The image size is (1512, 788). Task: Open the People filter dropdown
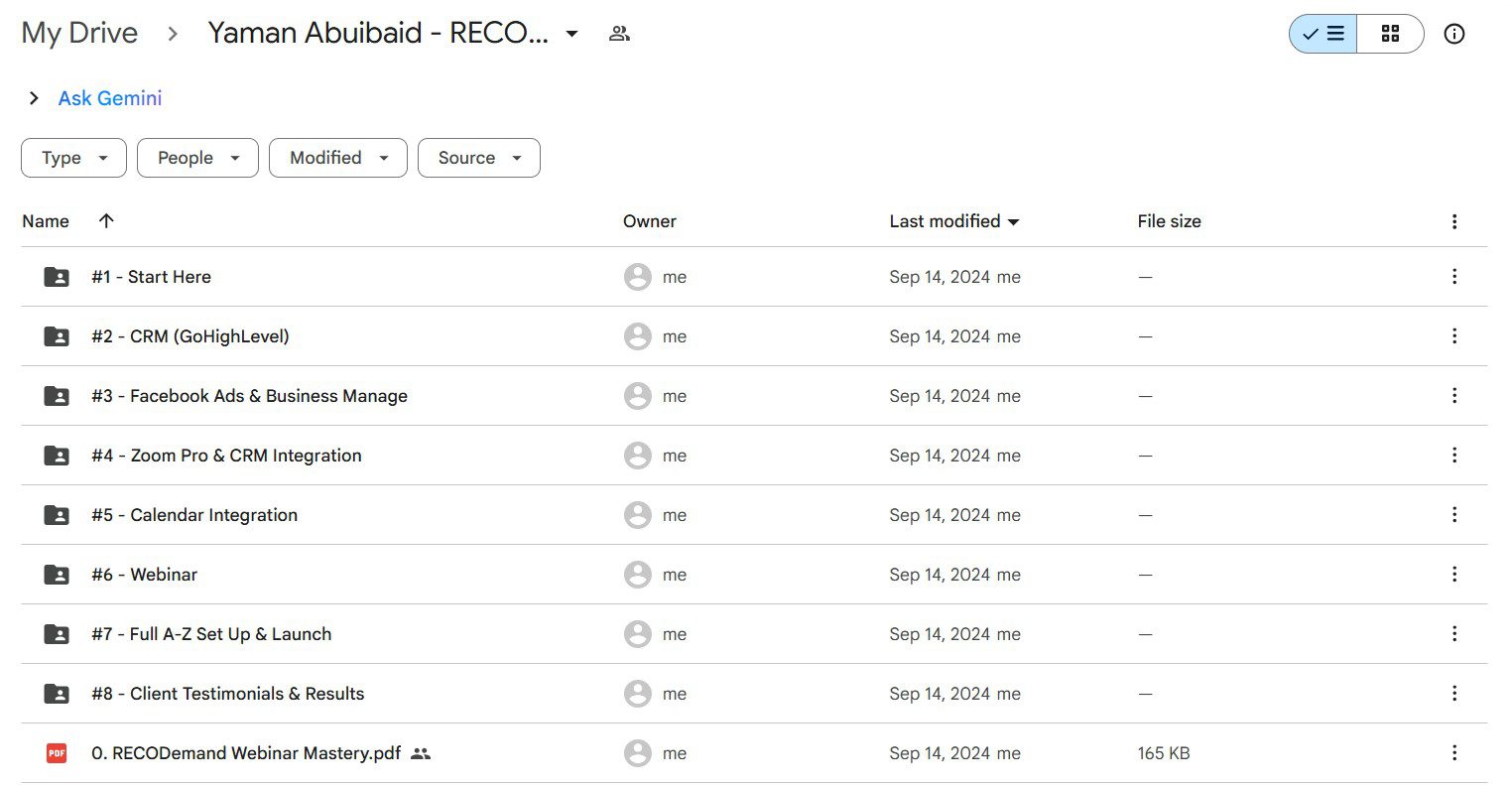click(x=197, y=158)
